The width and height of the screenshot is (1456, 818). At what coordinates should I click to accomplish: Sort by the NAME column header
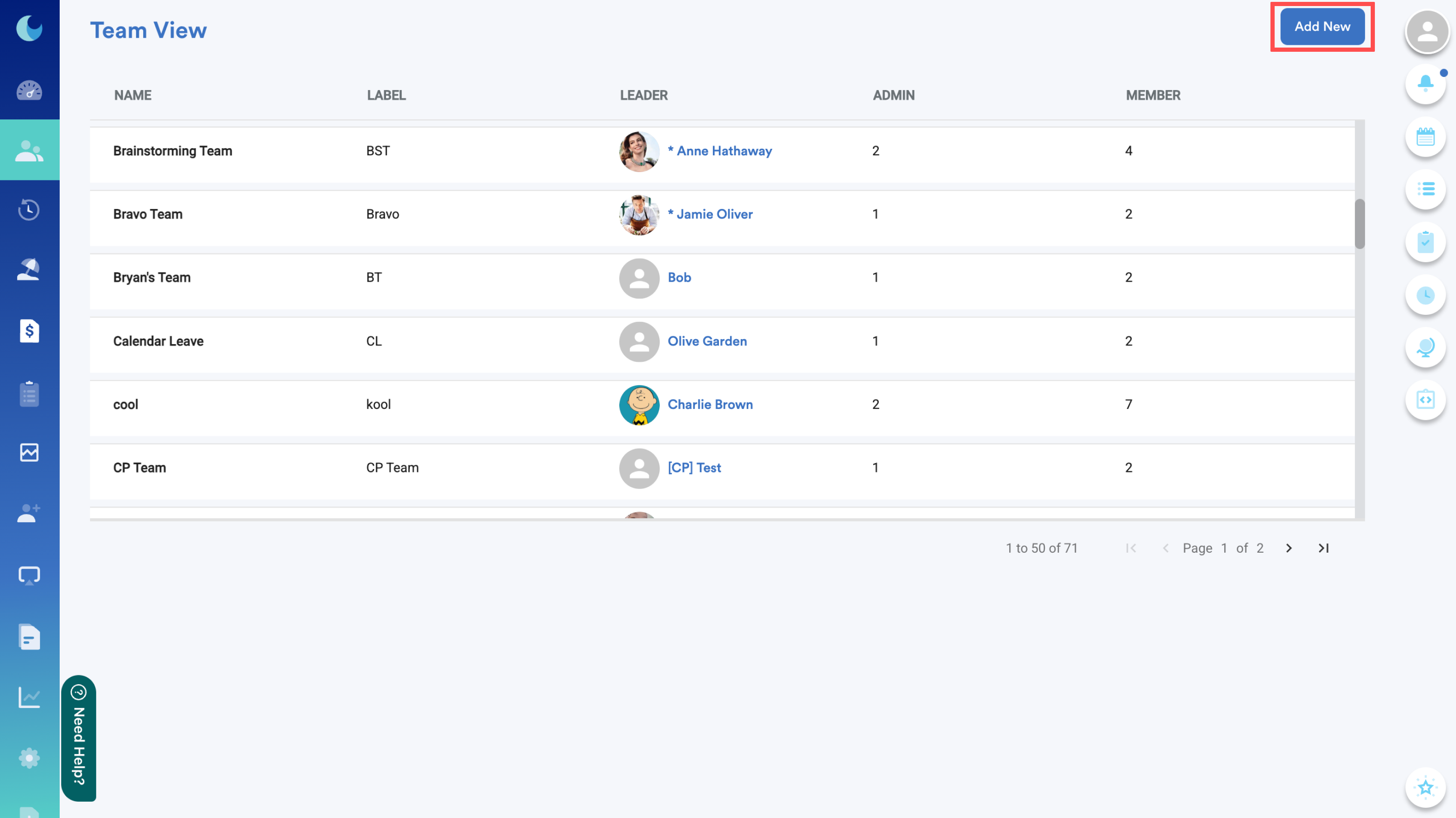[x=133, y=95]
